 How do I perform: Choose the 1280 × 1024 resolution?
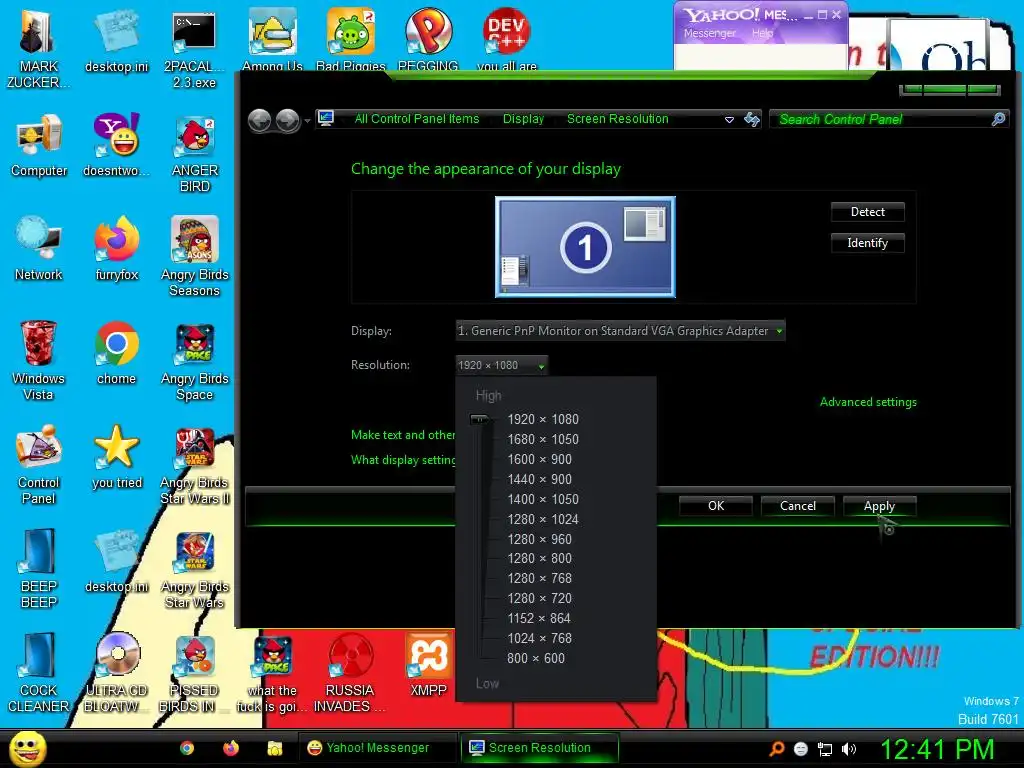[543, 519]
